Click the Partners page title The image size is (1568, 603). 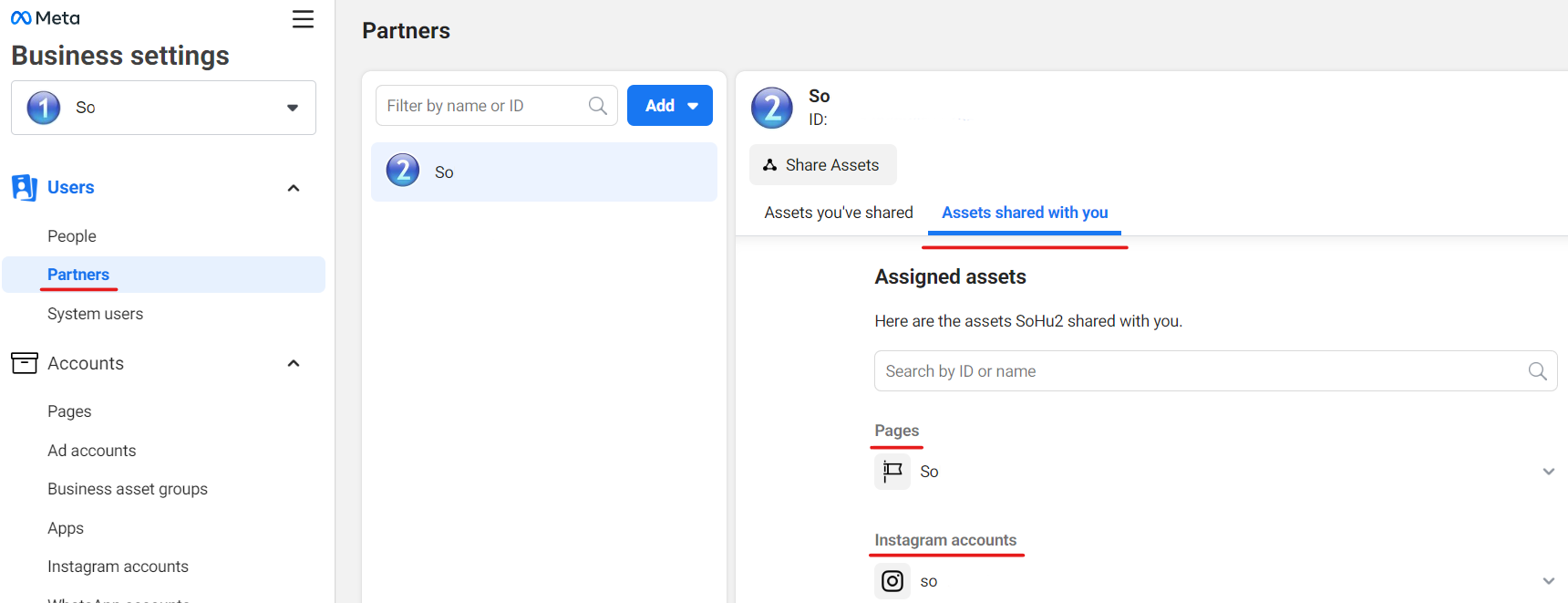click(x=407, y=31)
